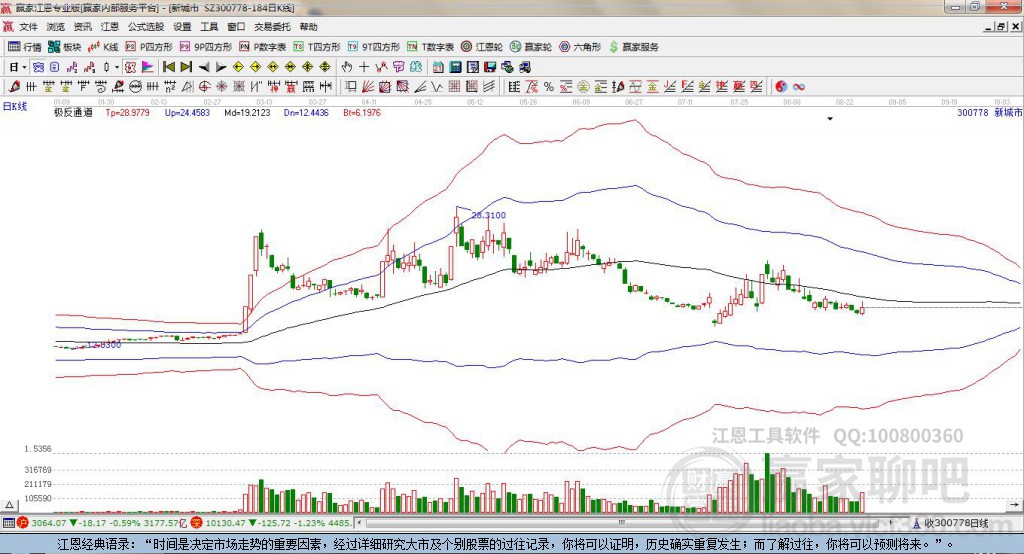Click the Up=24.4583 indicator value
The width and height of the screenshot is (1024, 554).
(187, 112)
